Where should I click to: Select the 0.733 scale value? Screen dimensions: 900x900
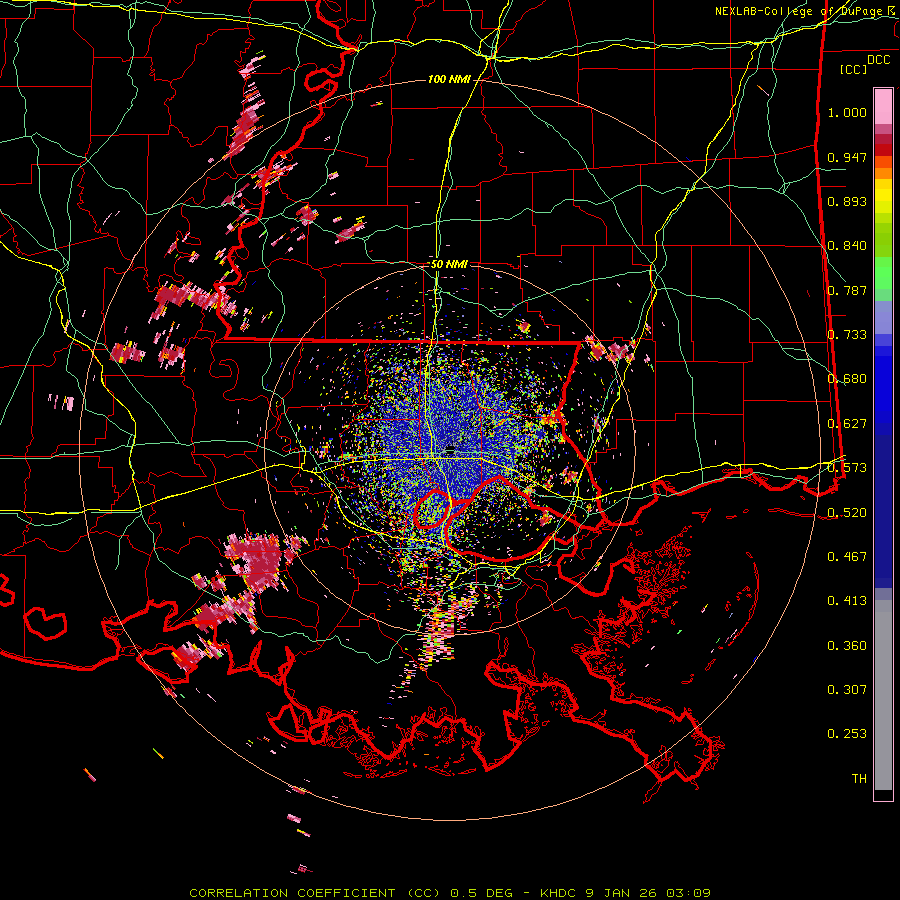[x=847, y=335]
